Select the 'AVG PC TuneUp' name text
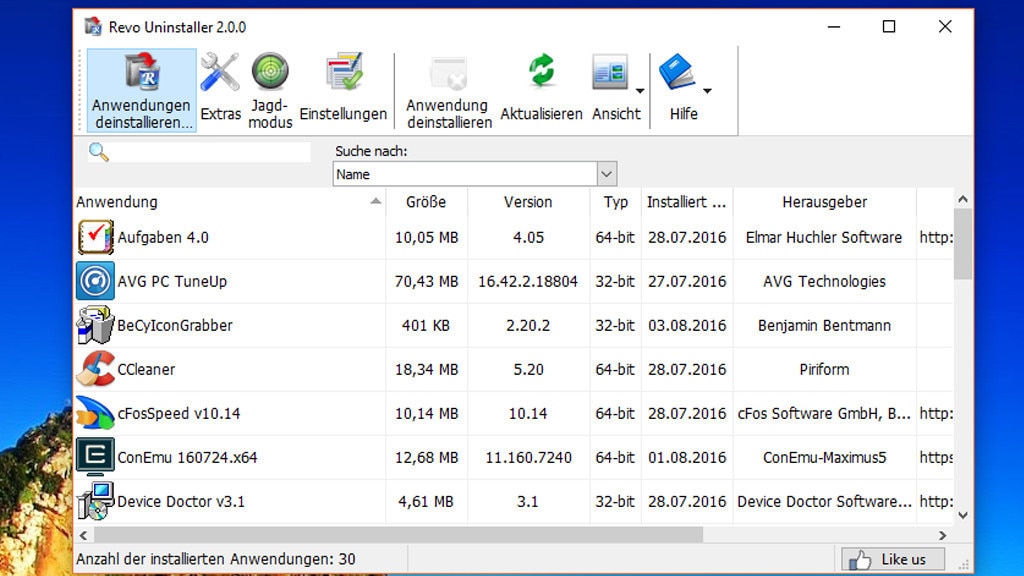 pos(172,281)
